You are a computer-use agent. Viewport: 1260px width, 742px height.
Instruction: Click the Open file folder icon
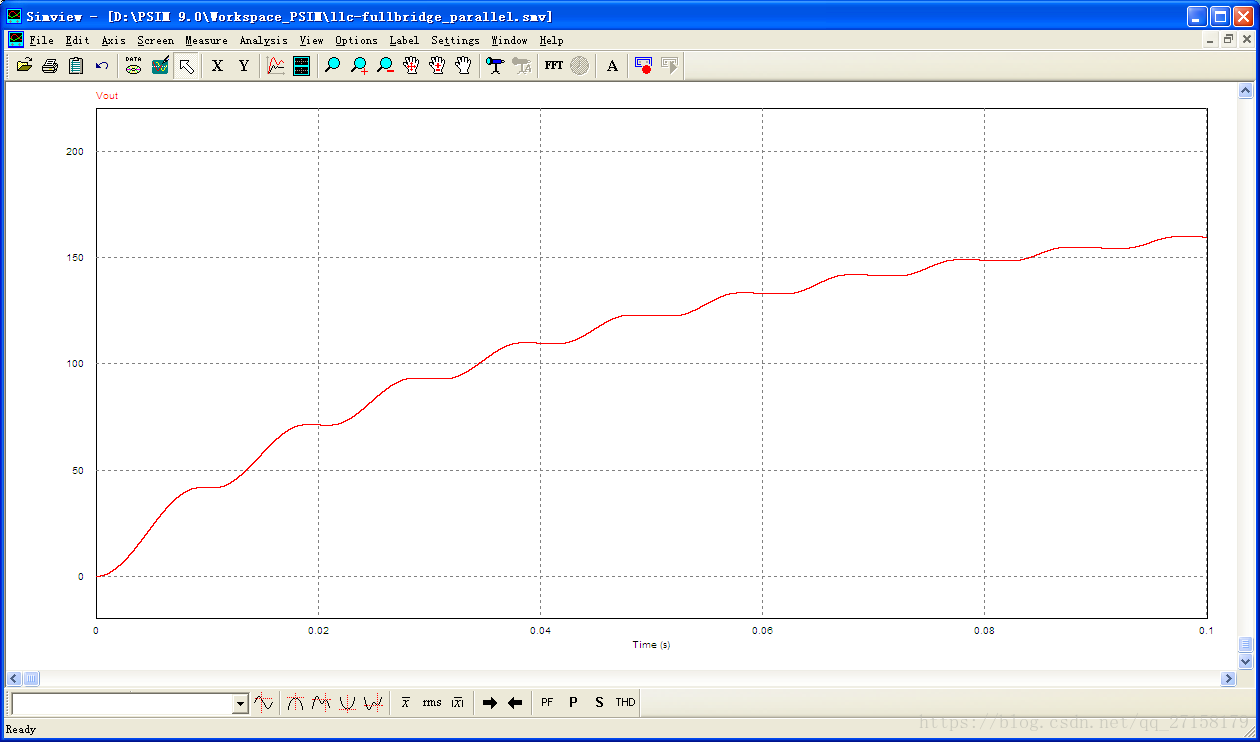pyautogui.click(x=24, y=66)
